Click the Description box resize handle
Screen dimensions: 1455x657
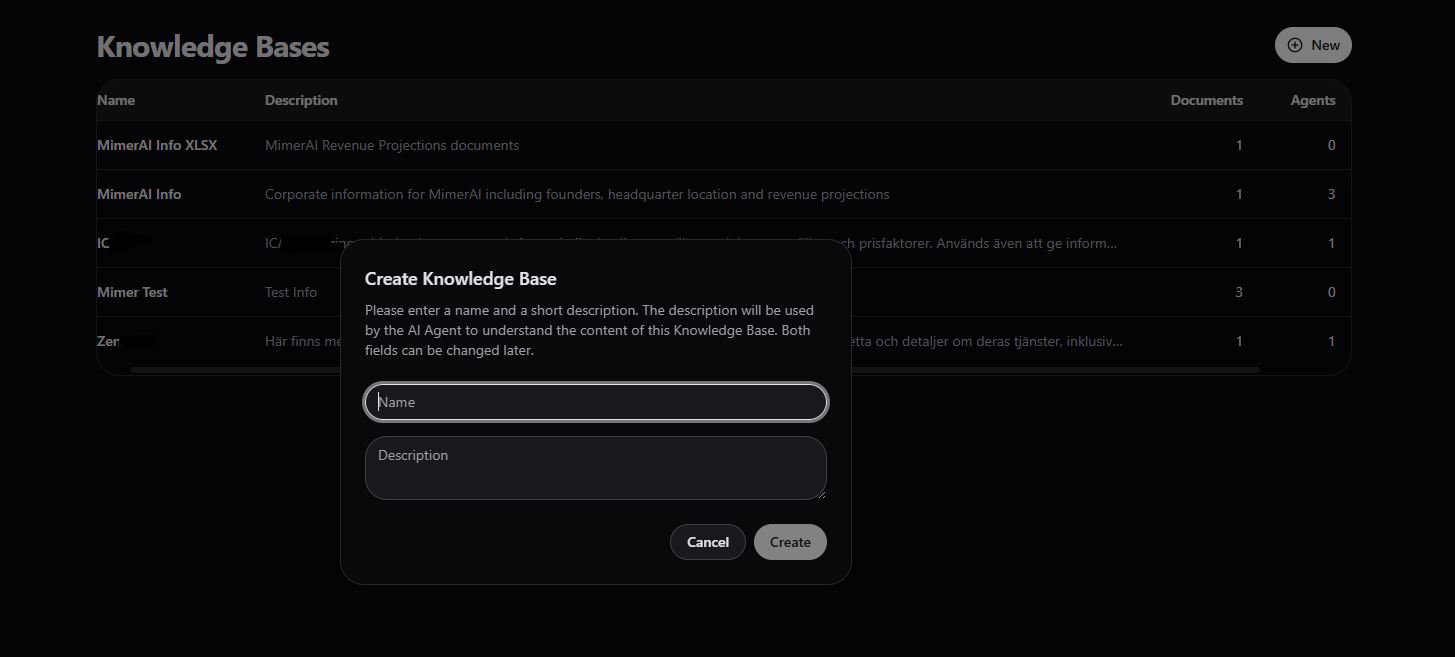click(821, 494)
